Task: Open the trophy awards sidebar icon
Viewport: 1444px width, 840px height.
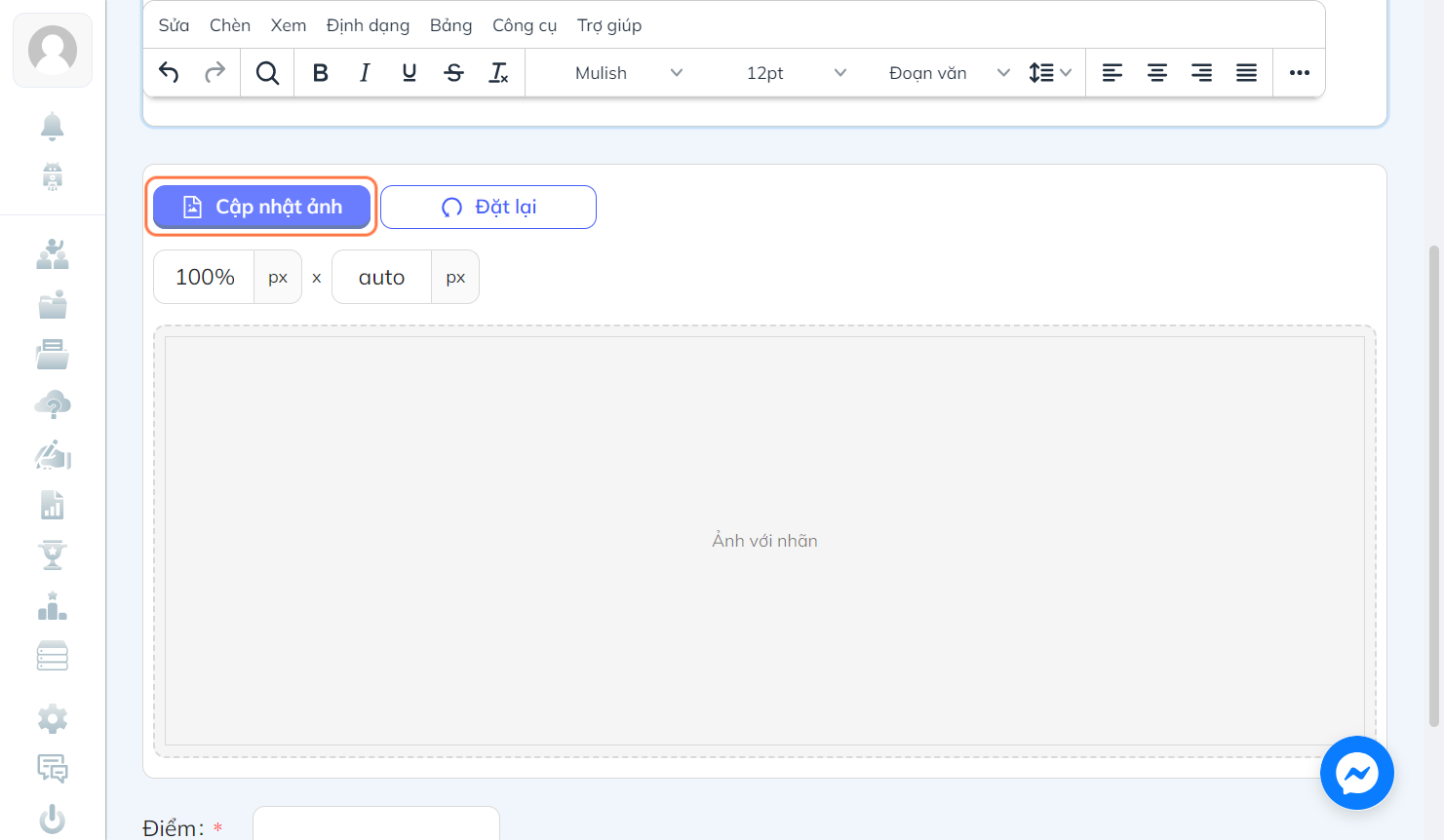Action: pos(53,554)
